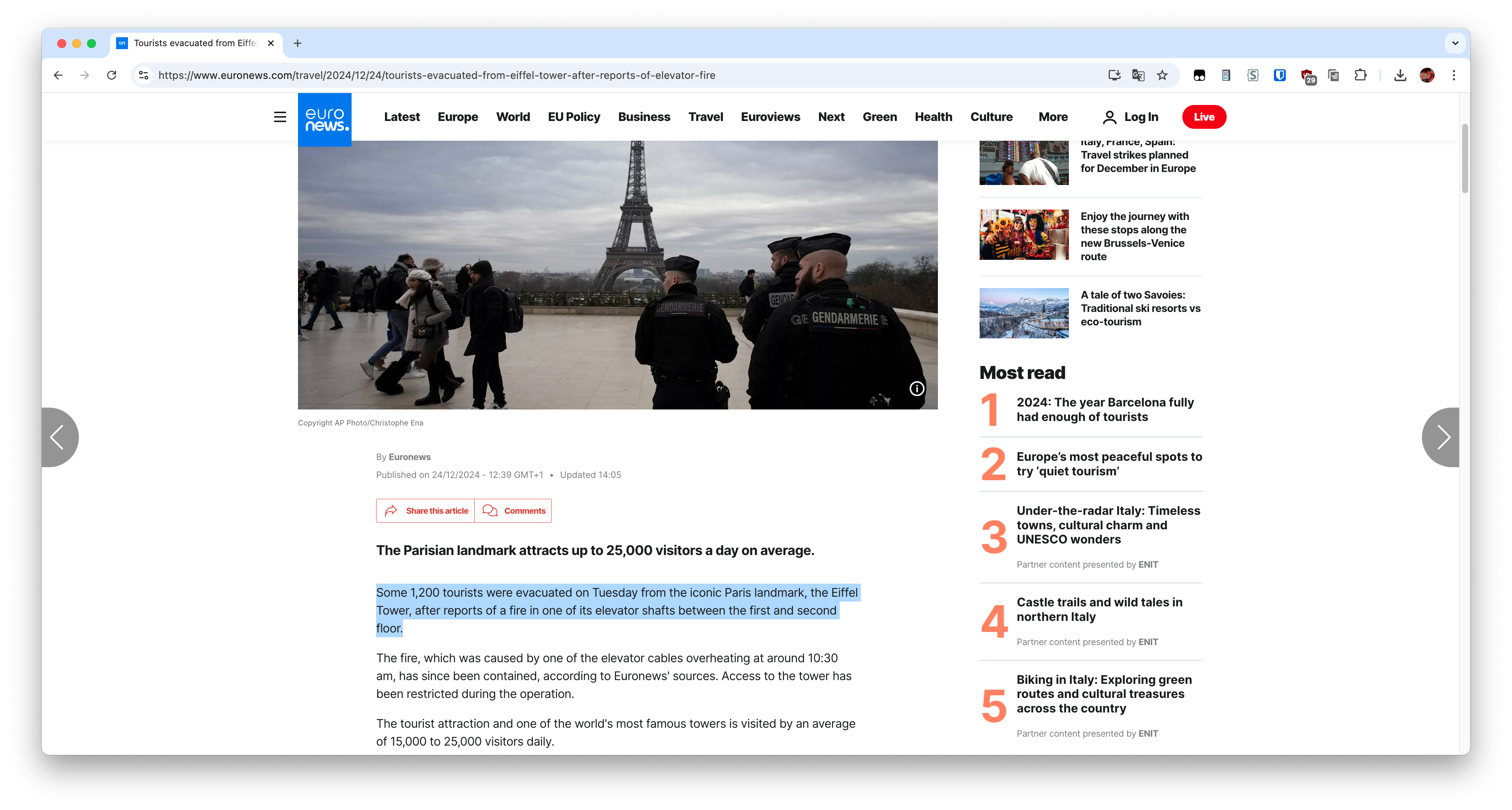Open the Extensions puzzle-piece menu

(x=1361, y=75)
